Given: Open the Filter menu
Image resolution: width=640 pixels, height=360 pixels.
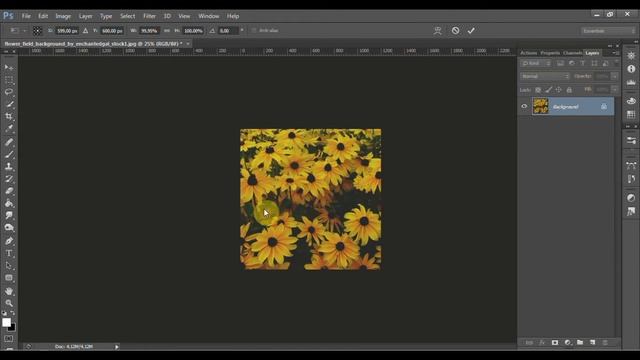Looking at the screenshot, I should pyautogui.click(x=149, y=16).
